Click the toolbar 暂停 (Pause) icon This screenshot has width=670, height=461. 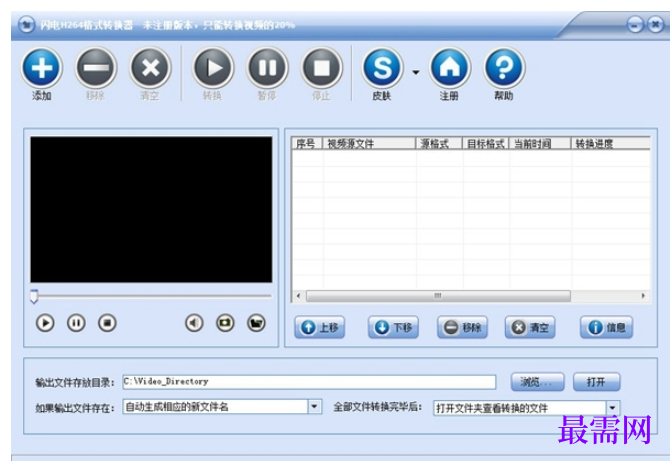[x=267, y=68]
